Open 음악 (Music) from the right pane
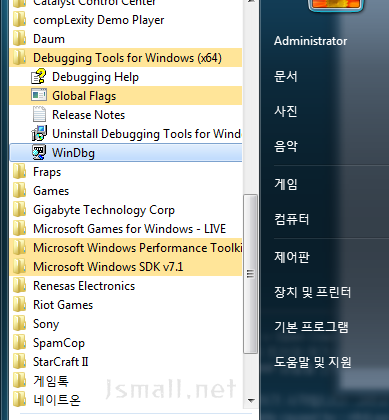Viewport: 389px width, 420px height. (x=285, y=146)
